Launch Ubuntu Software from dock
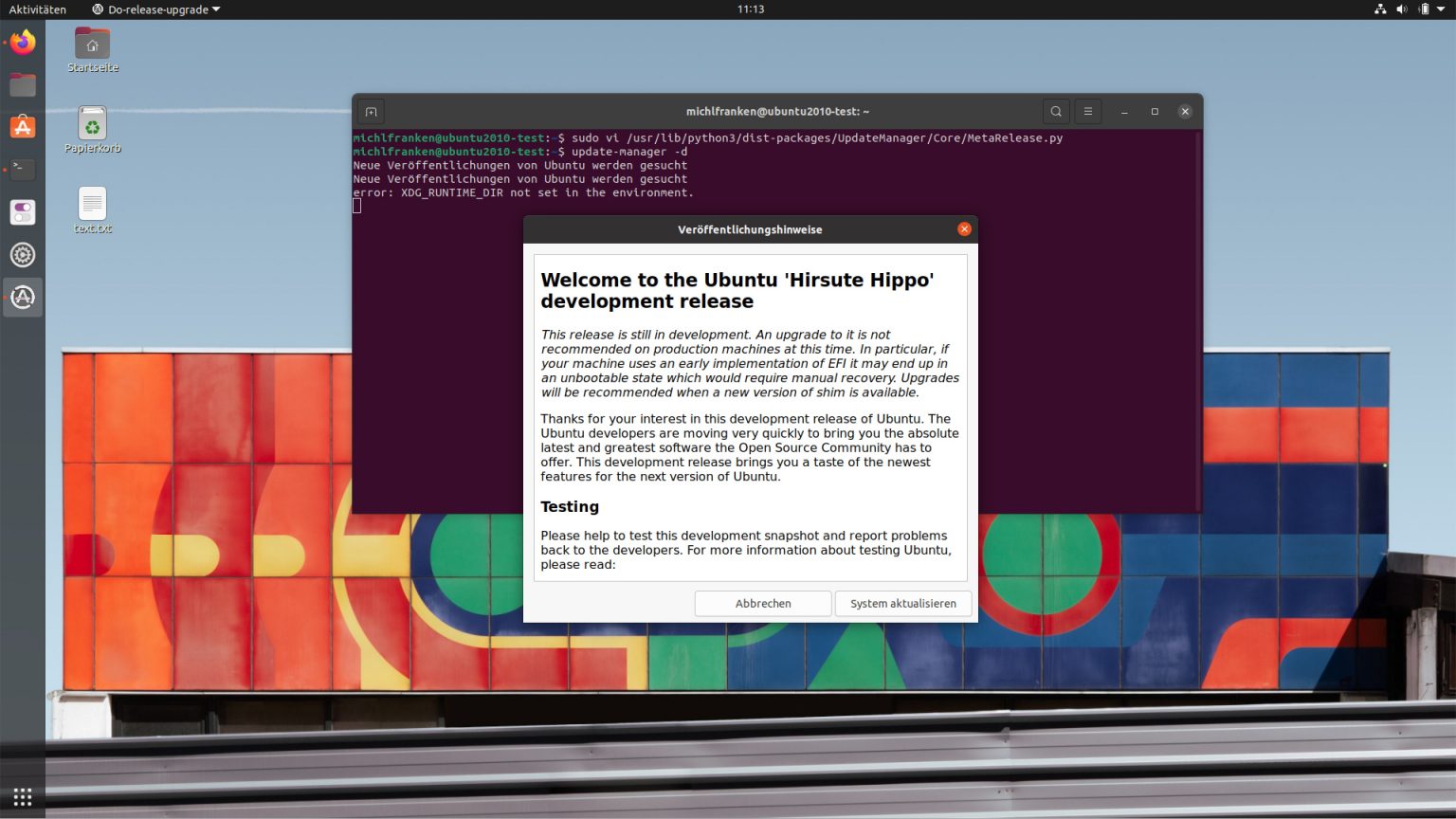 tap(23, 127)
